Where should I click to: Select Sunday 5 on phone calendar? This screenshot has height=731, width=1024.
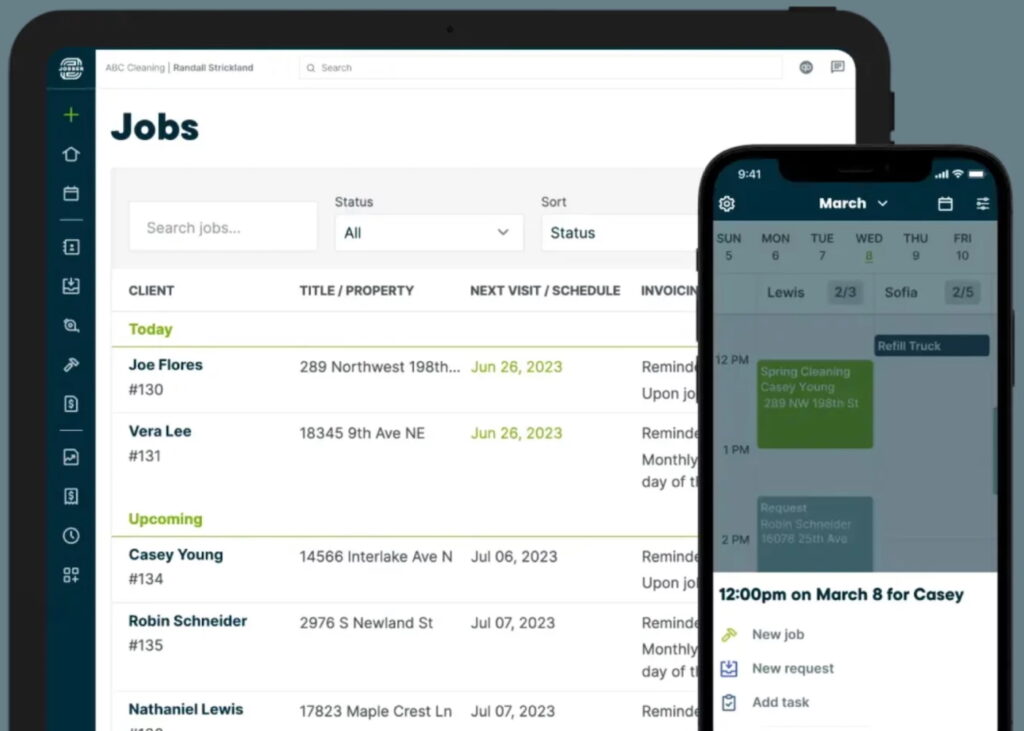[x=729, y=247]
